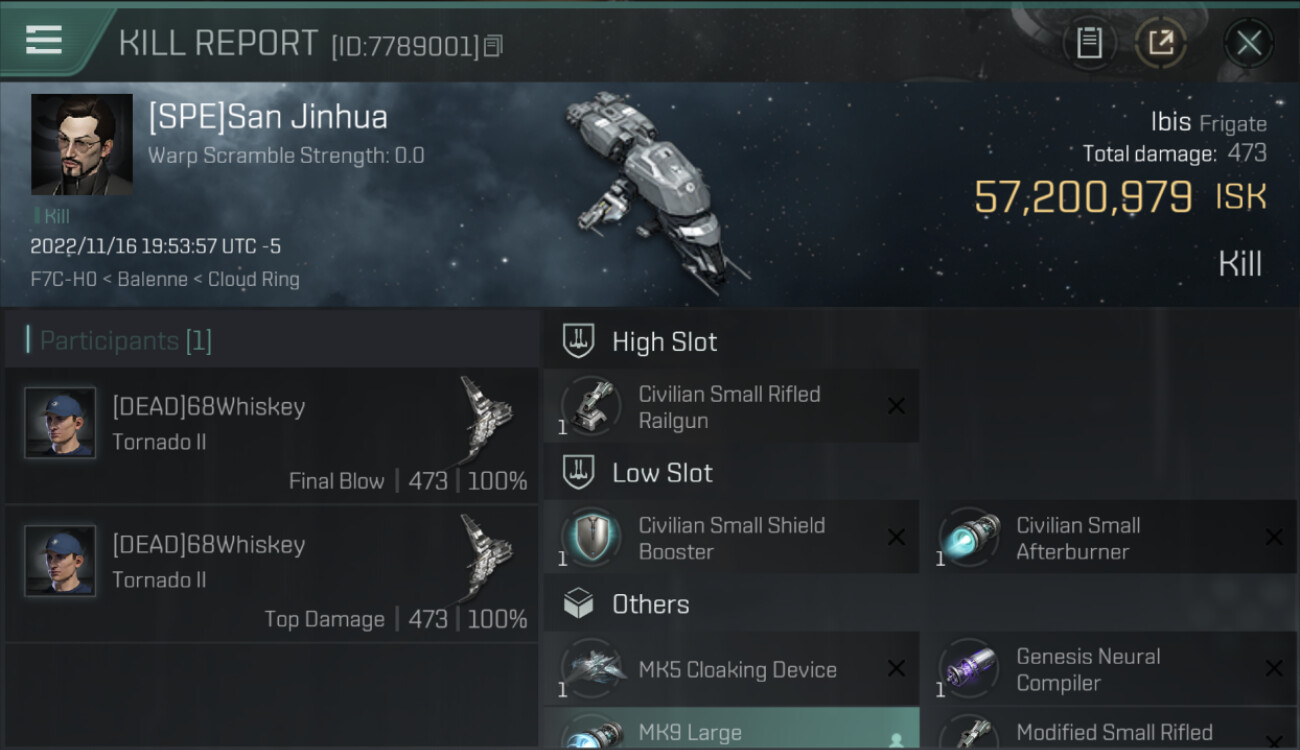
Task: Open 68Whiskey Top Damage participant entry
Action: pyautogui.click(x=272, y=573)
